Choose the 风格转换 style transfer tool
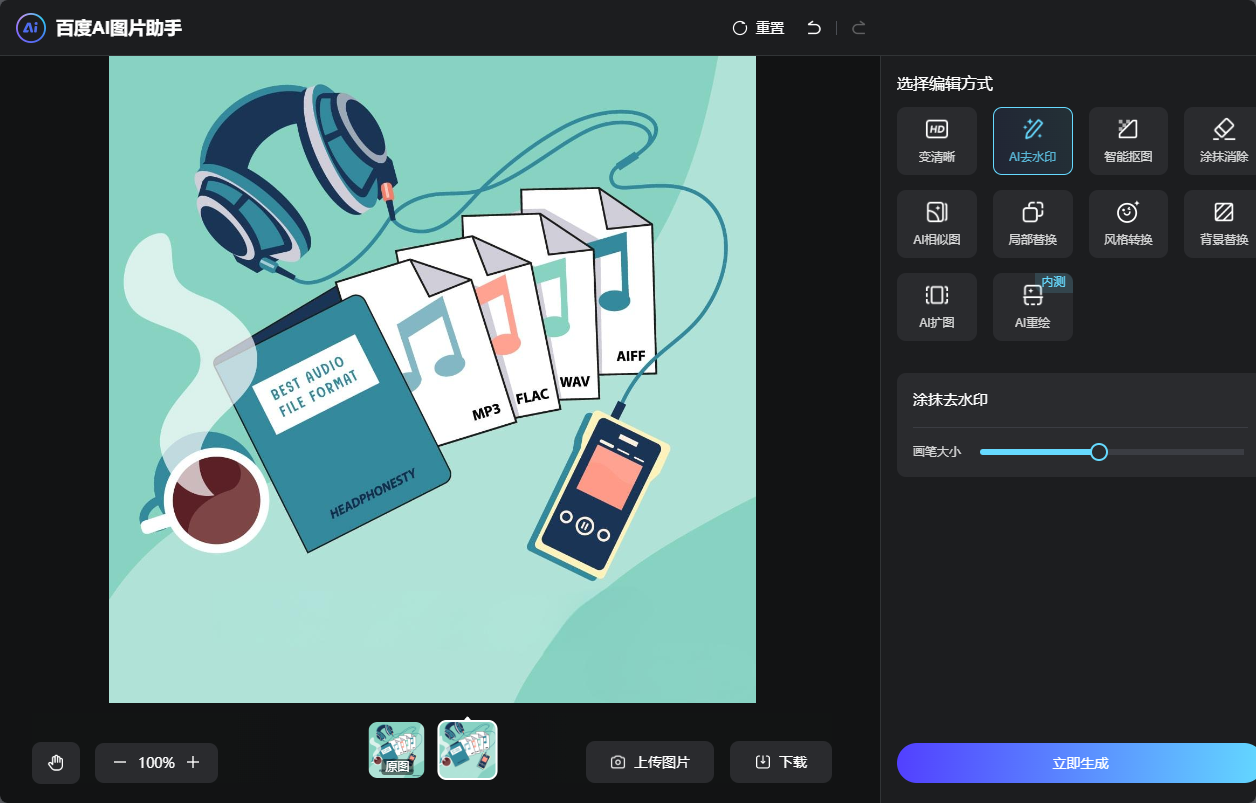 pyautogui.click(x=1128, y=224)
